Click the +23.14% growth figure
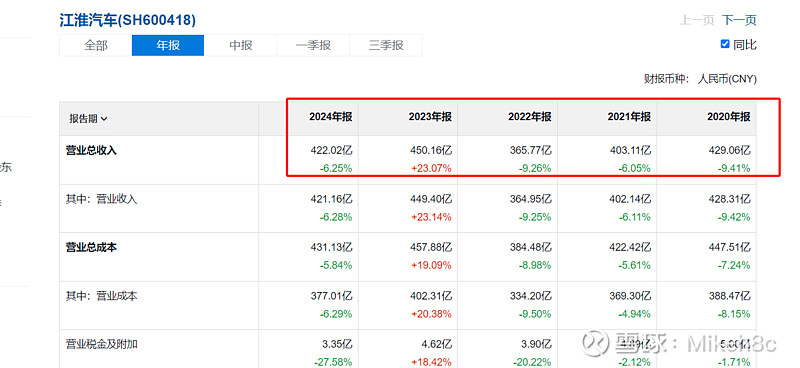Screen dimensions: 800x368 point(432,217)
